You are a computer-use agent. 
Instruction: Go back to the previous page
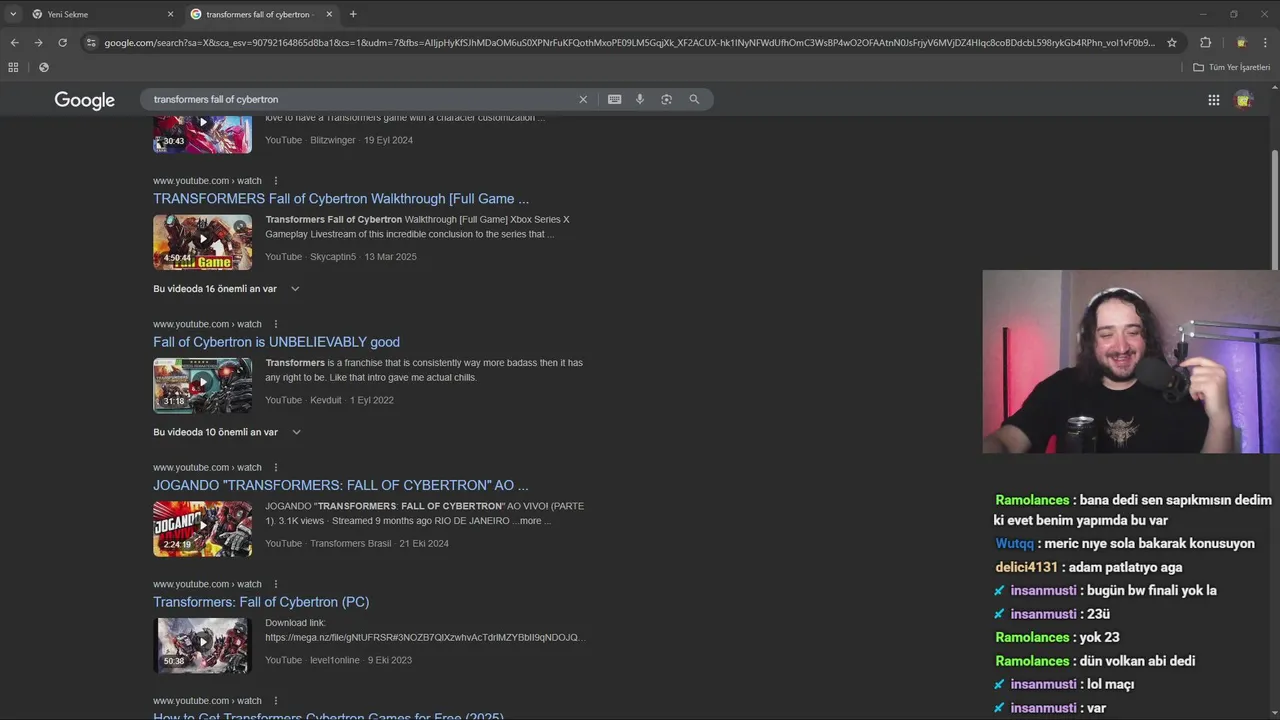[14, 42]
